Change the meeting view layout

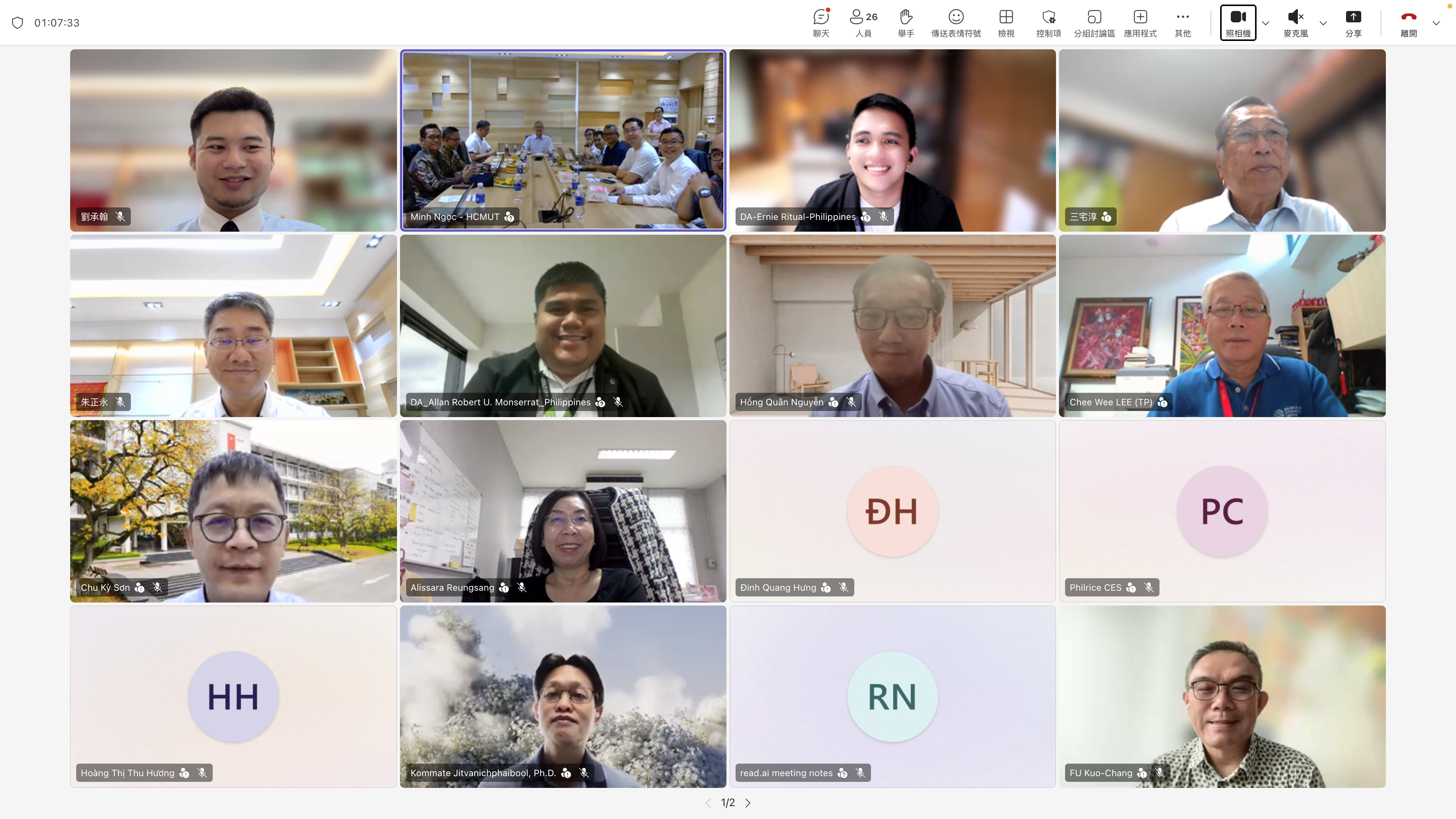1006,23
